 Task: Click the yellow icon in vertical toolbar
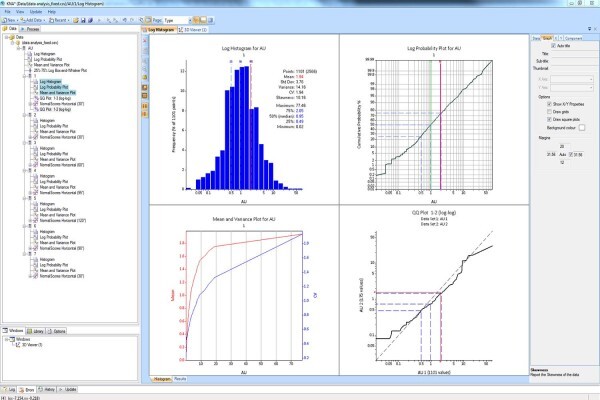click(145, 77)
